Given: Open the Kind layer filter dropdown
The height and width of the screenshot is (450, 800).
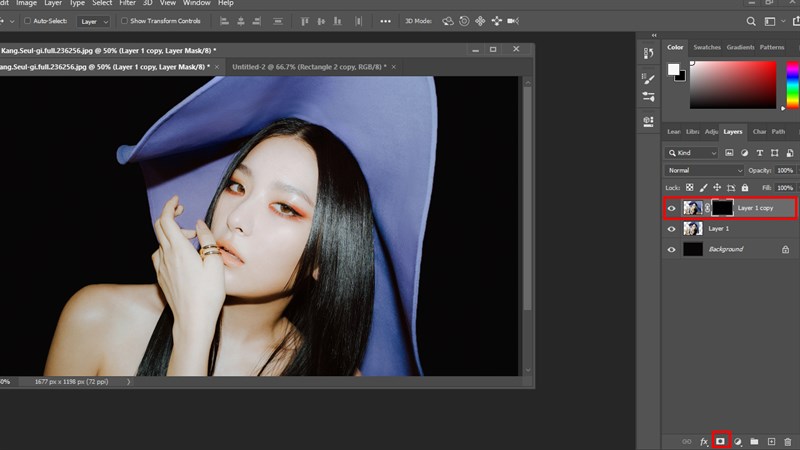Looking at the screenshot, I should pos(692,153).
